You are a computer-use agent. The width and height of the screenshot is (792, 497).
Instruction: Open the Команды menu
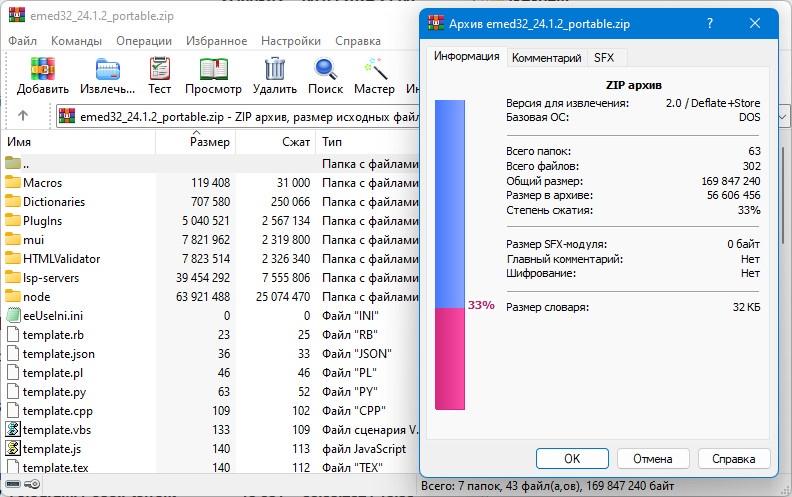coord(76,40)
